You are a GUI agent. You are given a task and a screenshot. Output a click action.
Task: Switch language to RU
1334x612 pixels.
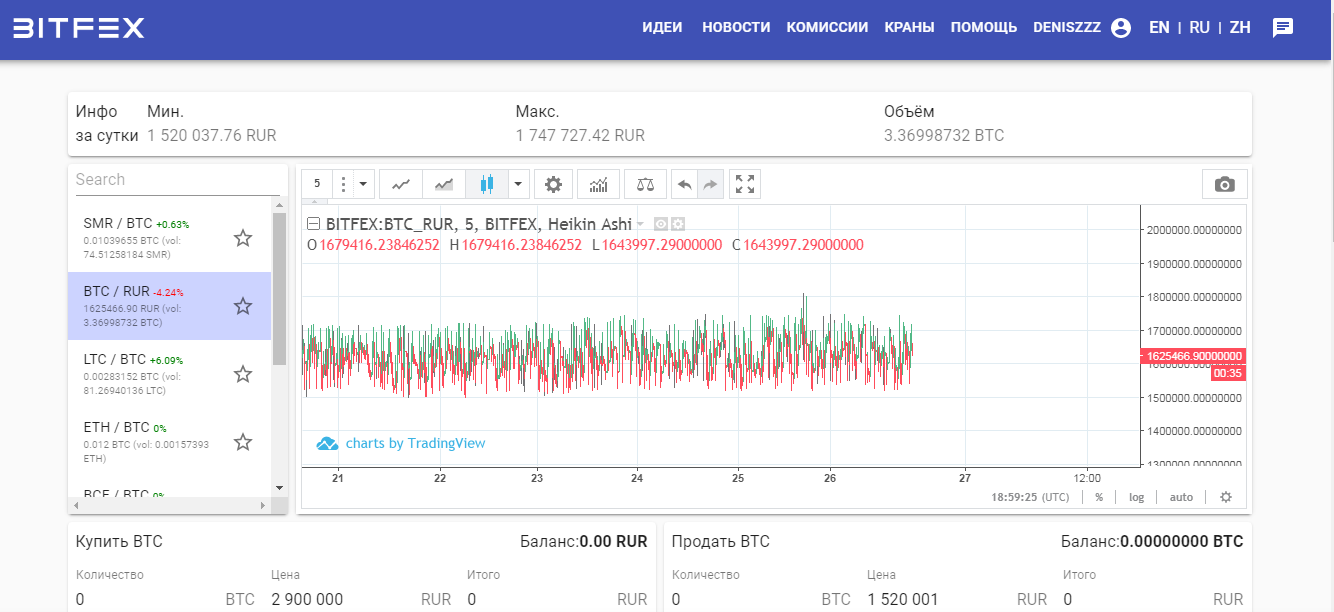pos(1200,28)
